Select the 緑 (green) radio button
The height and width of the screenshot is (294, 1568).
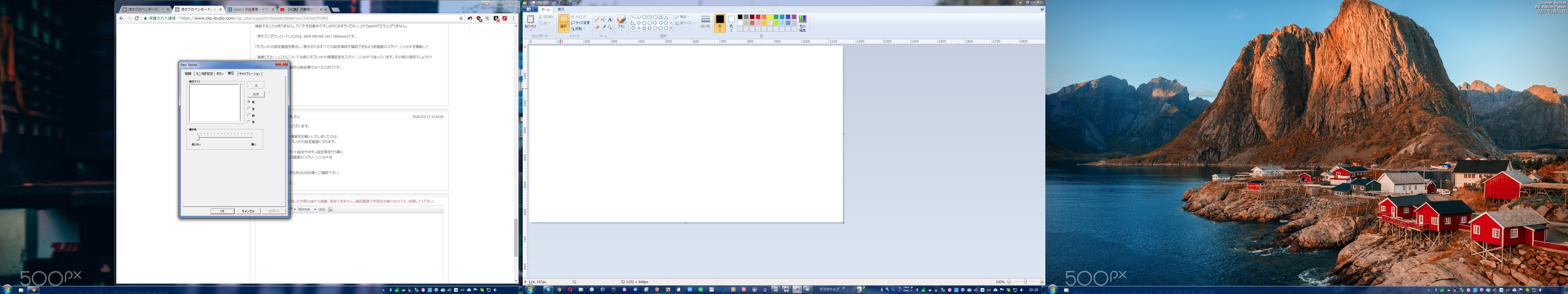click(249, 115)
